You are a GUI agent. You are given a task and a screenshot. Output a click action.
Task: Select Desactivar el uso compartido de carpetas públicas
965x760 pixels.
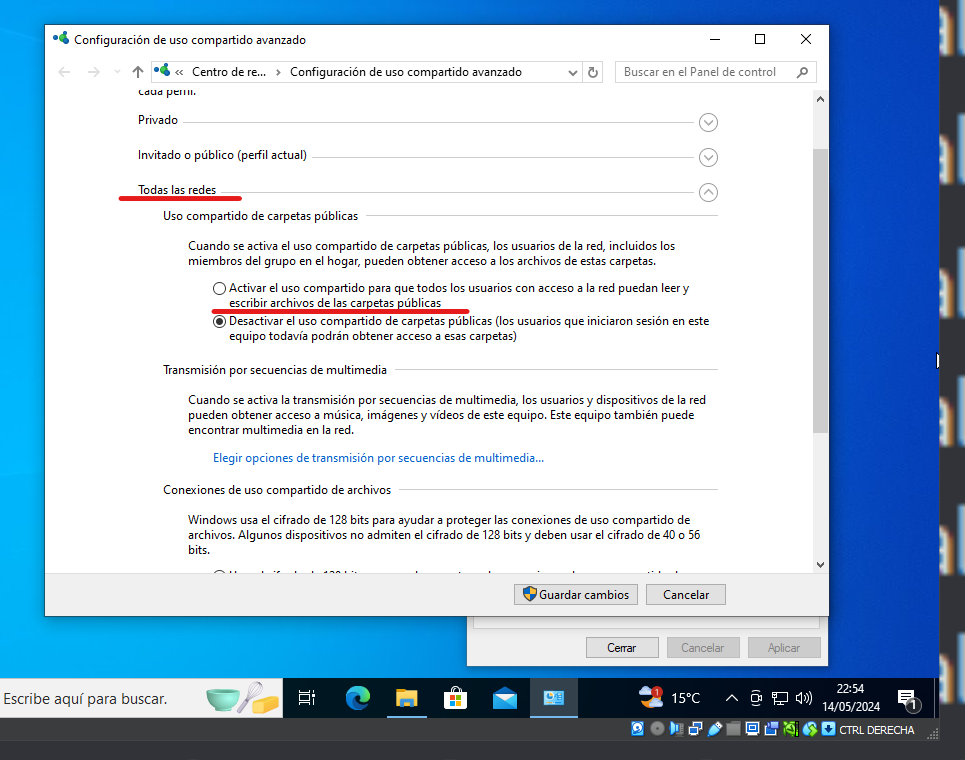pos(218,321)
